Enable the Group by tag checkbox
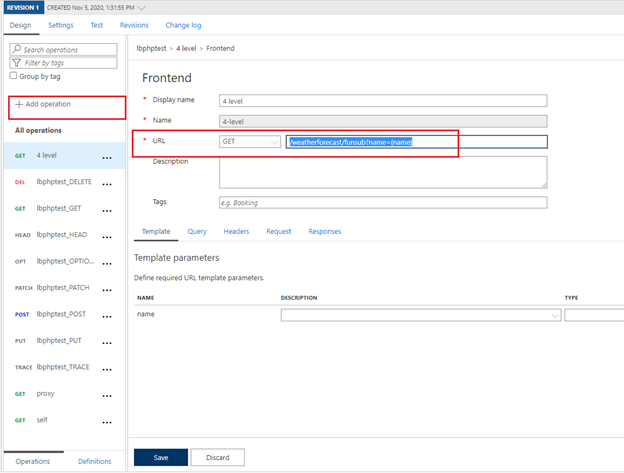Viewport: 624px width, 473px height. pyautogui.click(x=13, y=76)
